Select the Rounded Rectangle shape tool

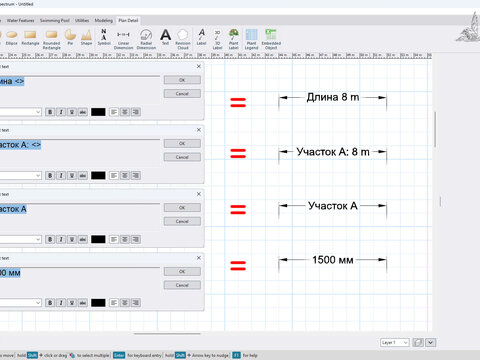pos(52,39)
